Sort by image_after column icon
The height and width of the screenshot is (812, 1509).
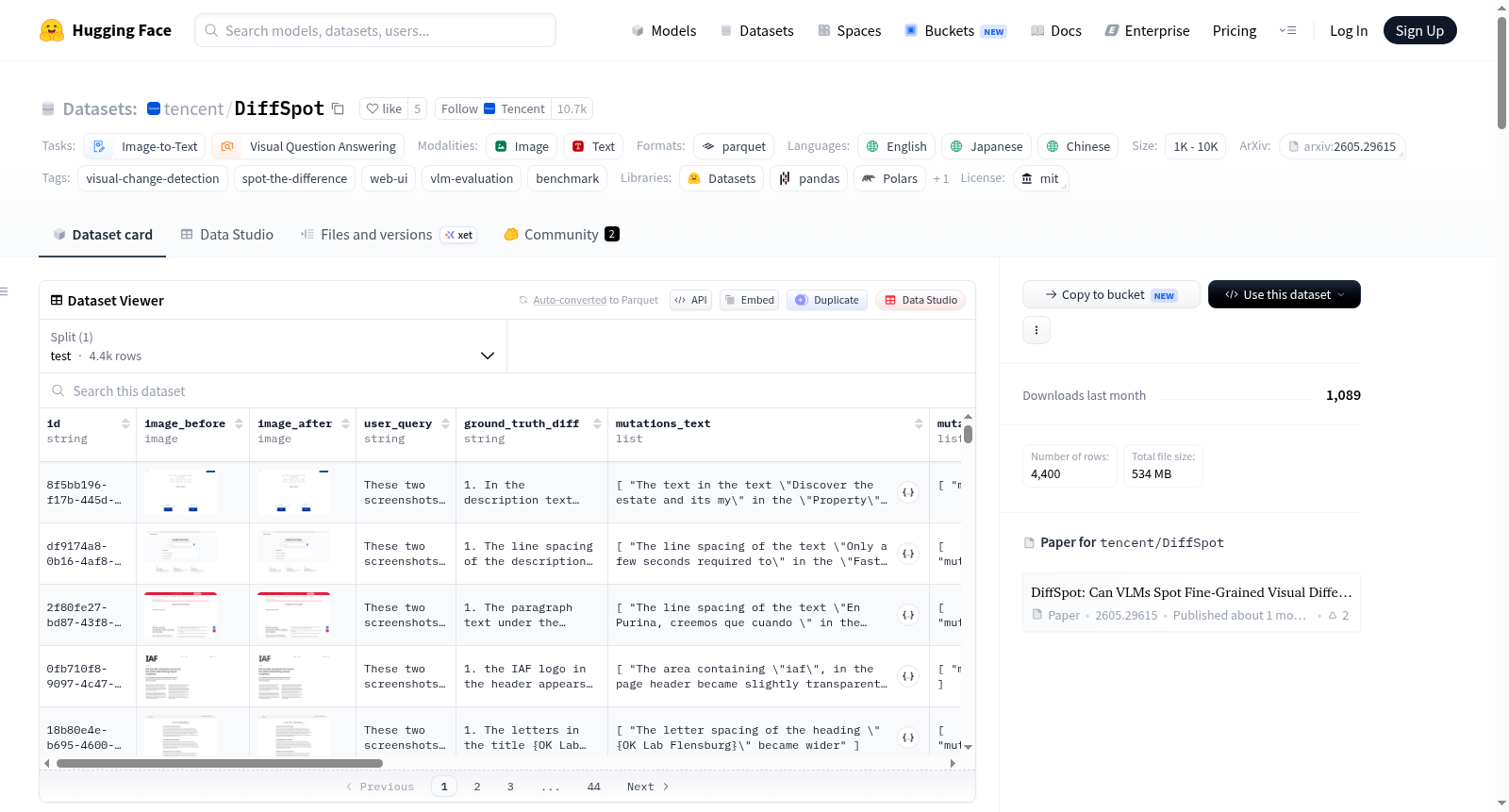click(x=345, y=423)
